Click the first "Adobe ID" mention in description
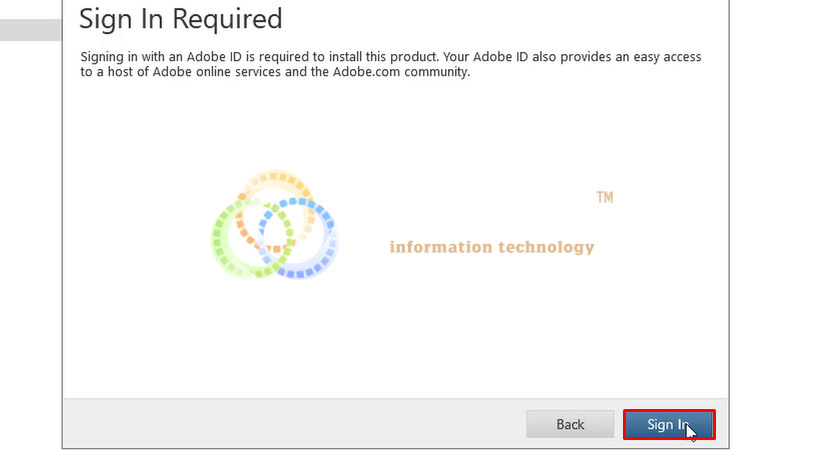820x450 pixels. pos(214,57)
